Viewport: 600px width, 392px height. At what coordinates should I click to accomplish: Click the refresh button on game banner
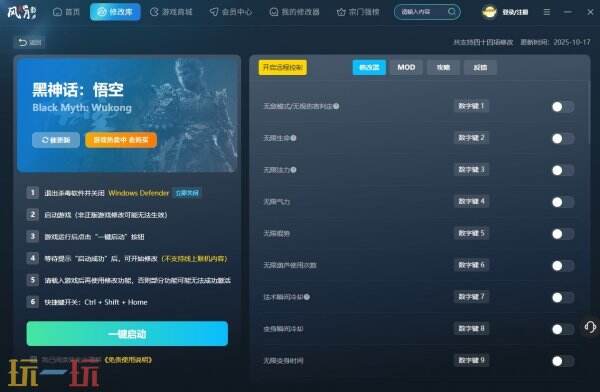pos(56,140)
